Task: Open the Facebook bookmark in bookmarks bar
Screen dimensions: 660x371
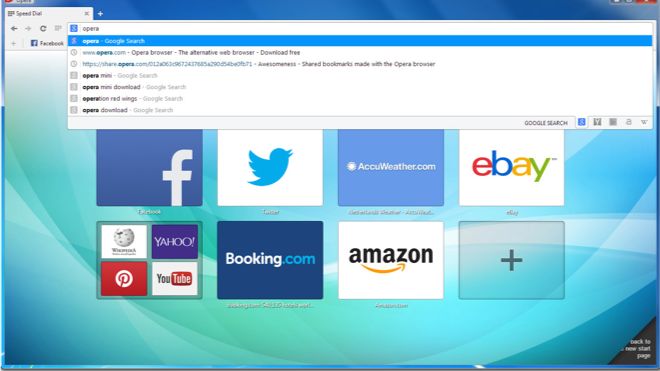Action: pyautogui.click(x=47, y=43)
